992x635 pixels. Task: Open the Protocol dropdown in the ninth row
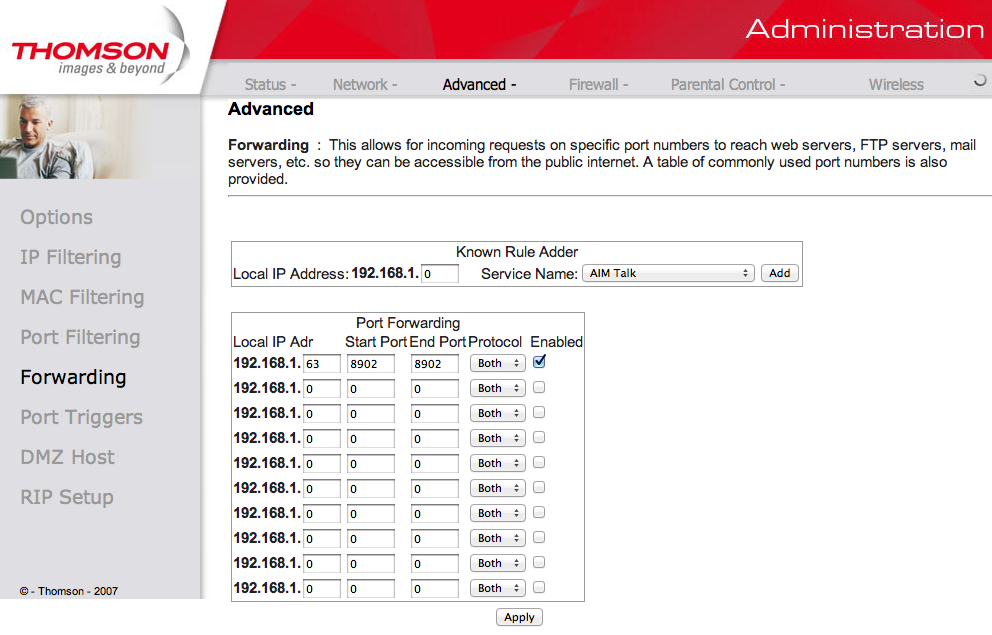[498, 563]
